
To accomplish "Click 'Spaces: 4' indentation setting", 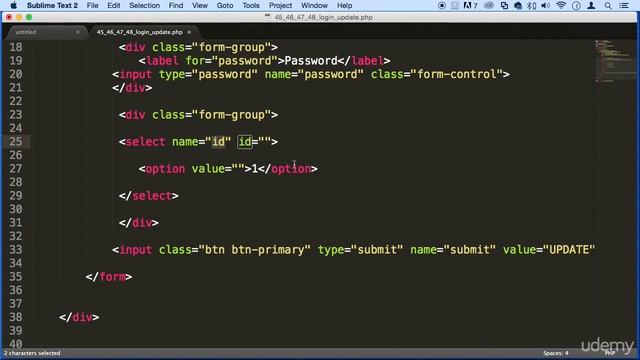I will (x=556, y=353).
